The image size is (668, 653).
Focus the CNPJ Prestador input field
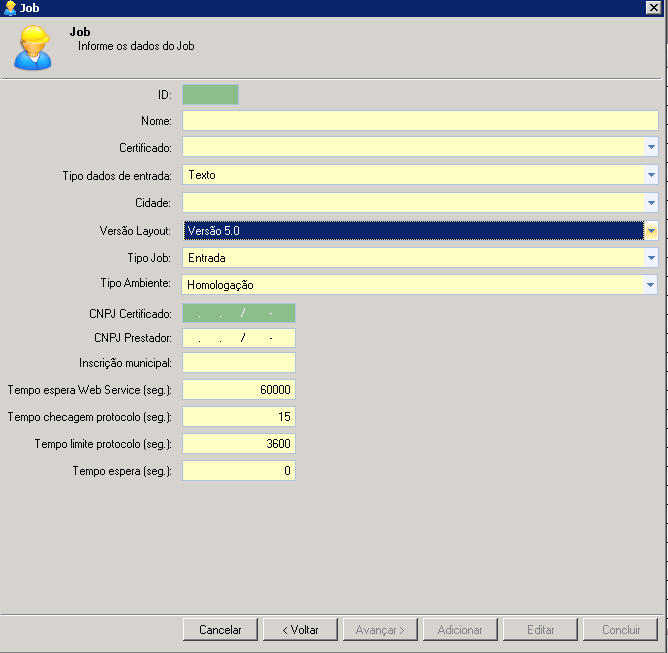pyautogui.click(x=238, y=339)
